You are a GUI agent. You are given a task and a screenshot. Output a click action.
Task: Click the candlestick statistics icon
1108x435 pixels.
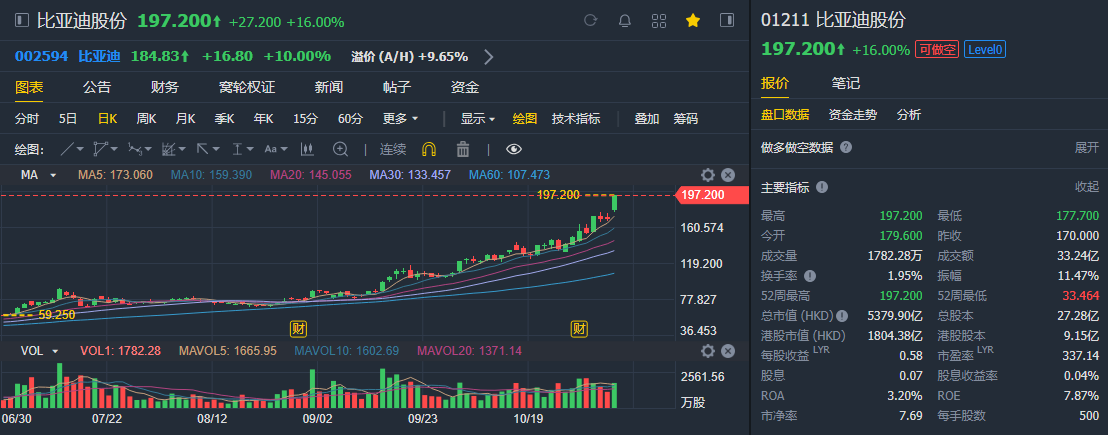[x=307, y=149]
